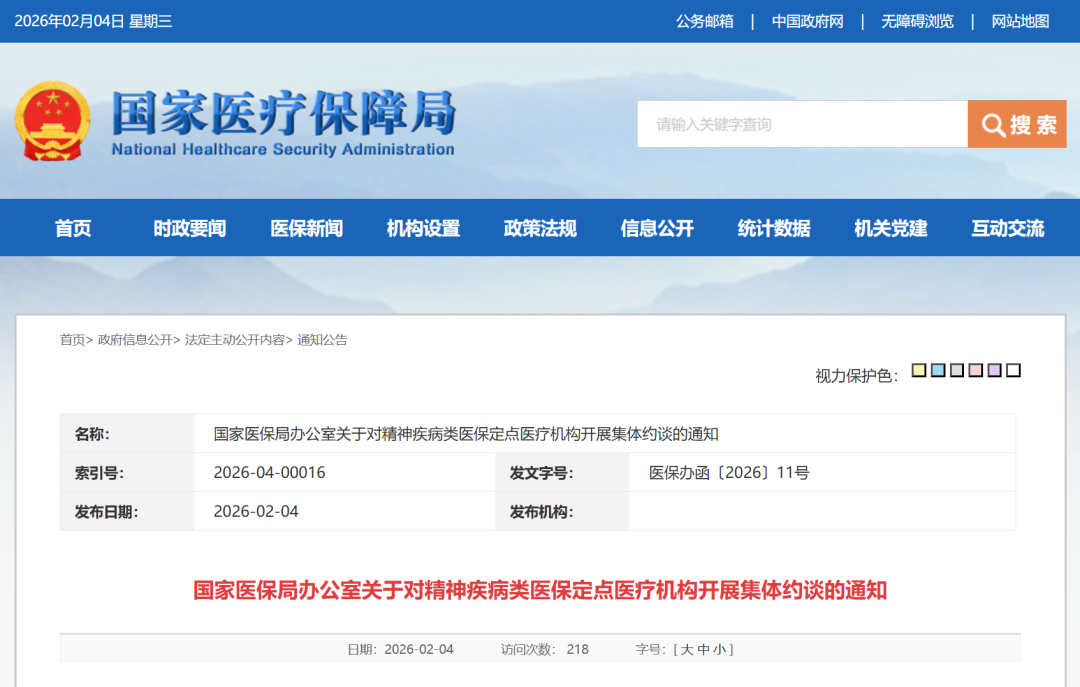Click 大 to enlarge font size
The height and width of the screenshot is (687, 1080).
(686, 648)
